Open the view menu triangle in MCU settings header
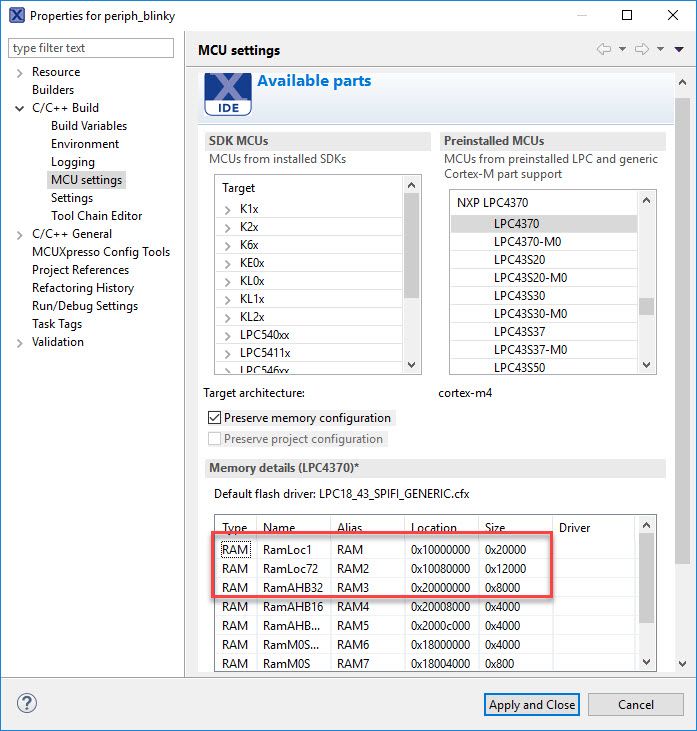The width and height of the screenshot is (697, 731). pyautogui.click(x=679, y=49)
